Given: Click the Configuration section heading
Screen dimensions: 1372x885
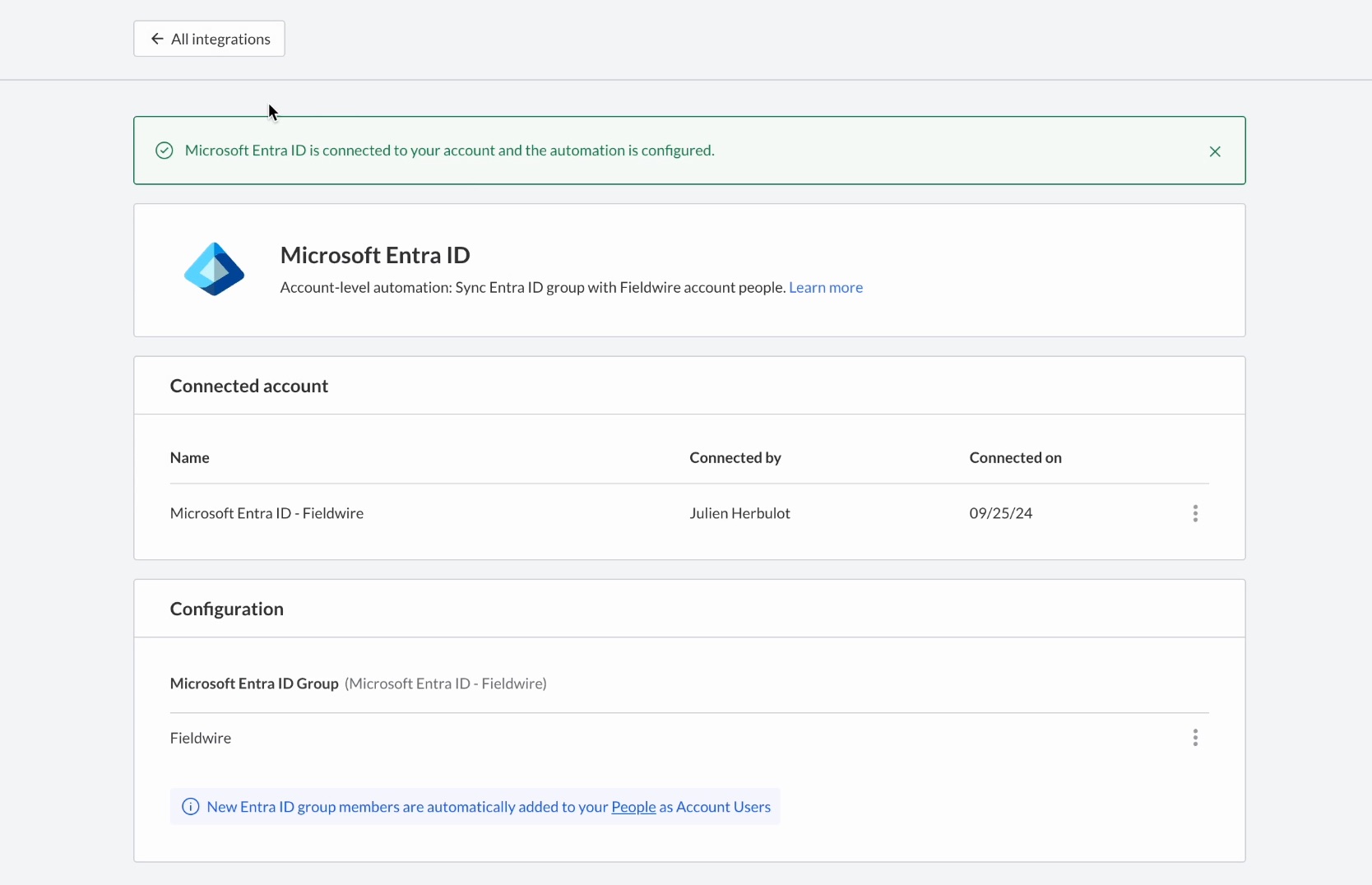Looking at the screenshot, I should 227,609.
